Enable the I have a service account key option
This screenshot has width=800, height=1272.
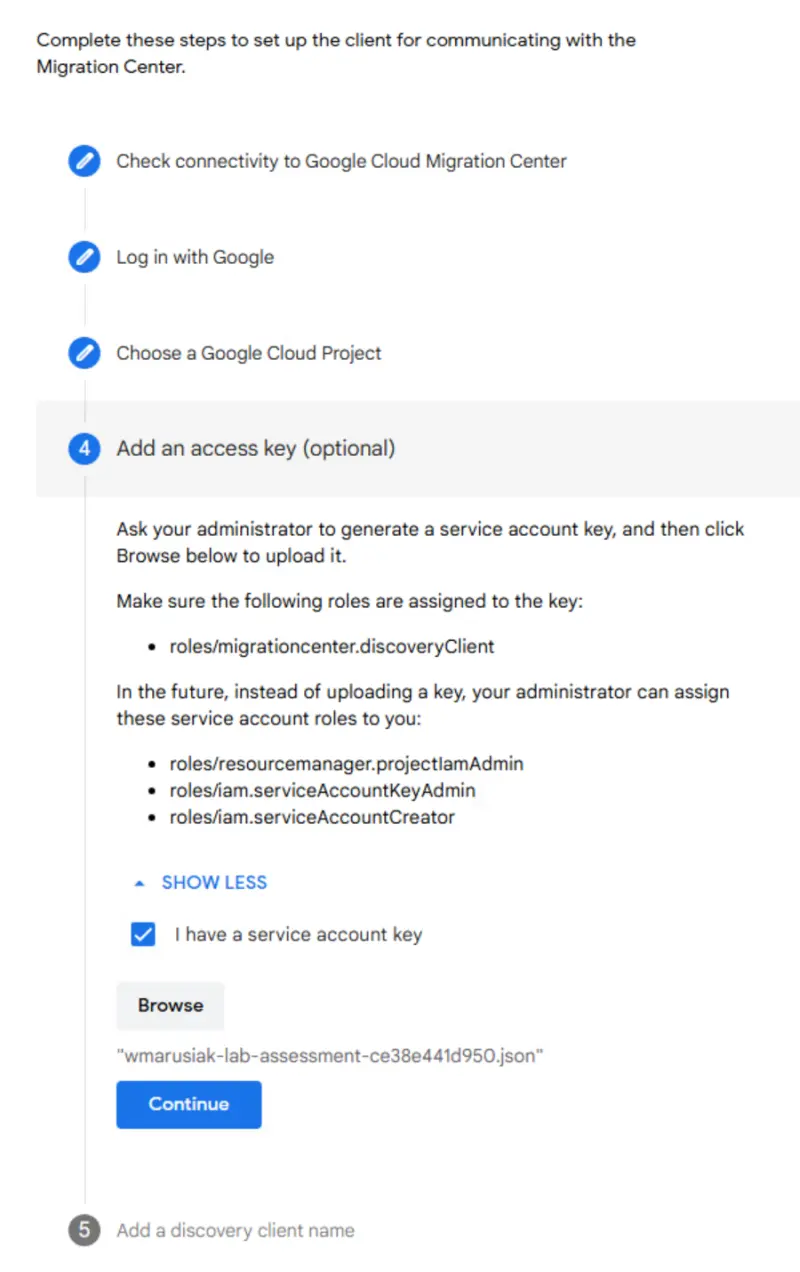click(x=142, y=933)
